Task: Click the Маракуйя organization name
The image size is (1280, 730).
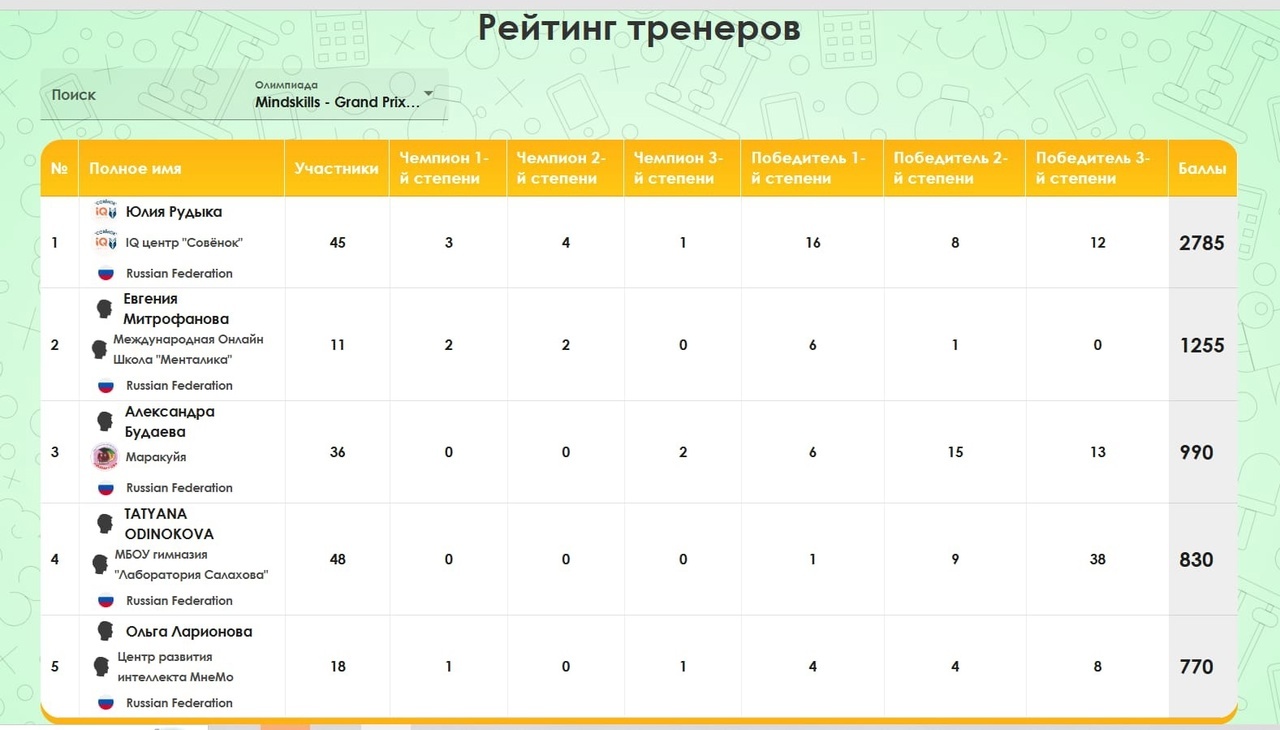Action: (156, 457)
